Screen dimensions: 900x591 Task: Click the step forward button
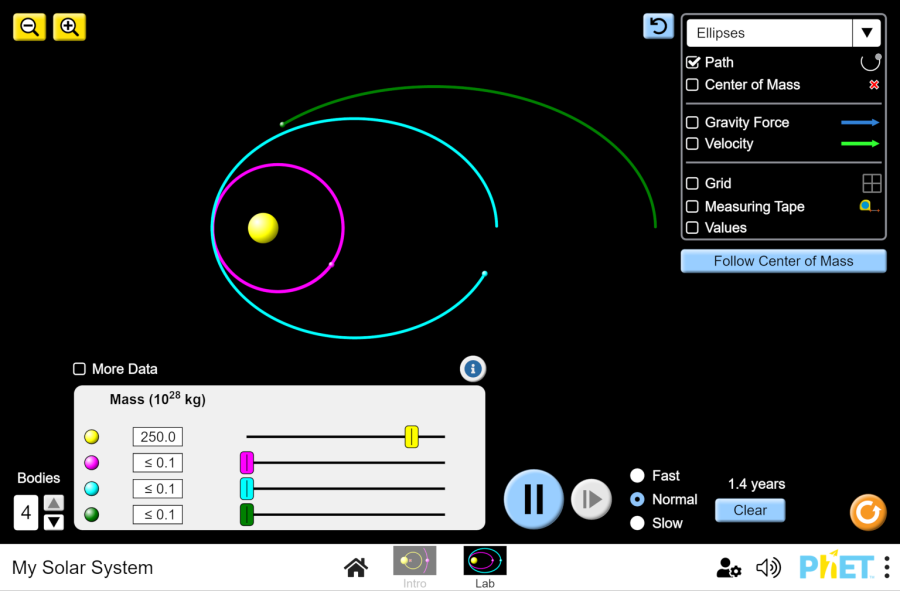pos(591,499)
